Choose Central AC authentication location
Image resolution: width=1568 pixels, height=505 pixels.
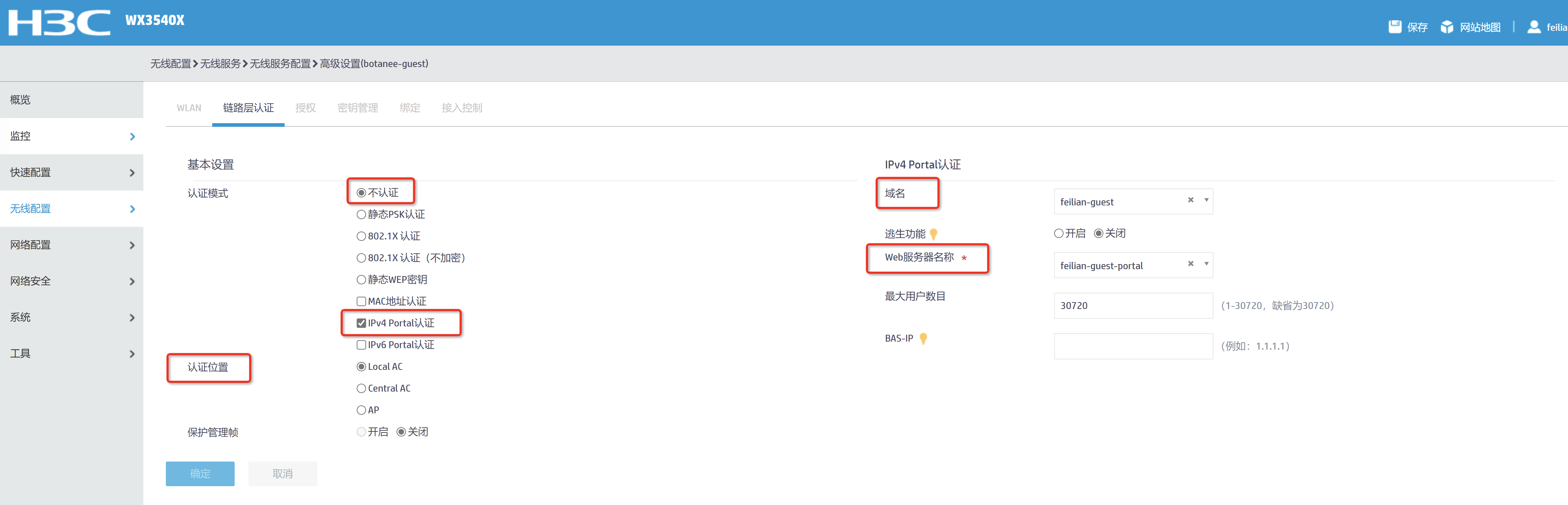(x=361, y=389)
